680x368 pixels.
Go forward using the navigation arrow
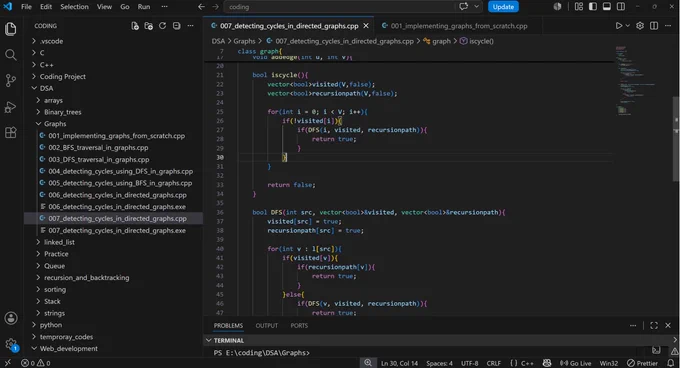coord(216,7)
